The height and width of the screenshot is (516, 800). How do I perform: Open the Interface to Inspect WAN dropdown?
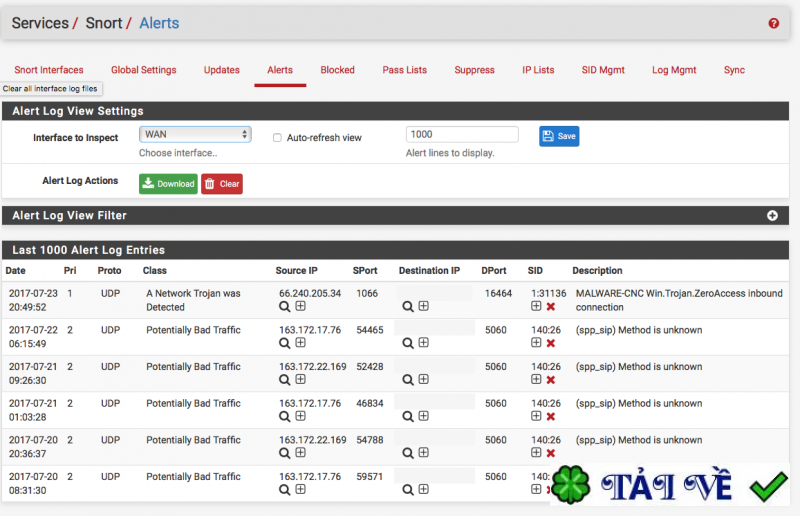(x=195, y=134)
